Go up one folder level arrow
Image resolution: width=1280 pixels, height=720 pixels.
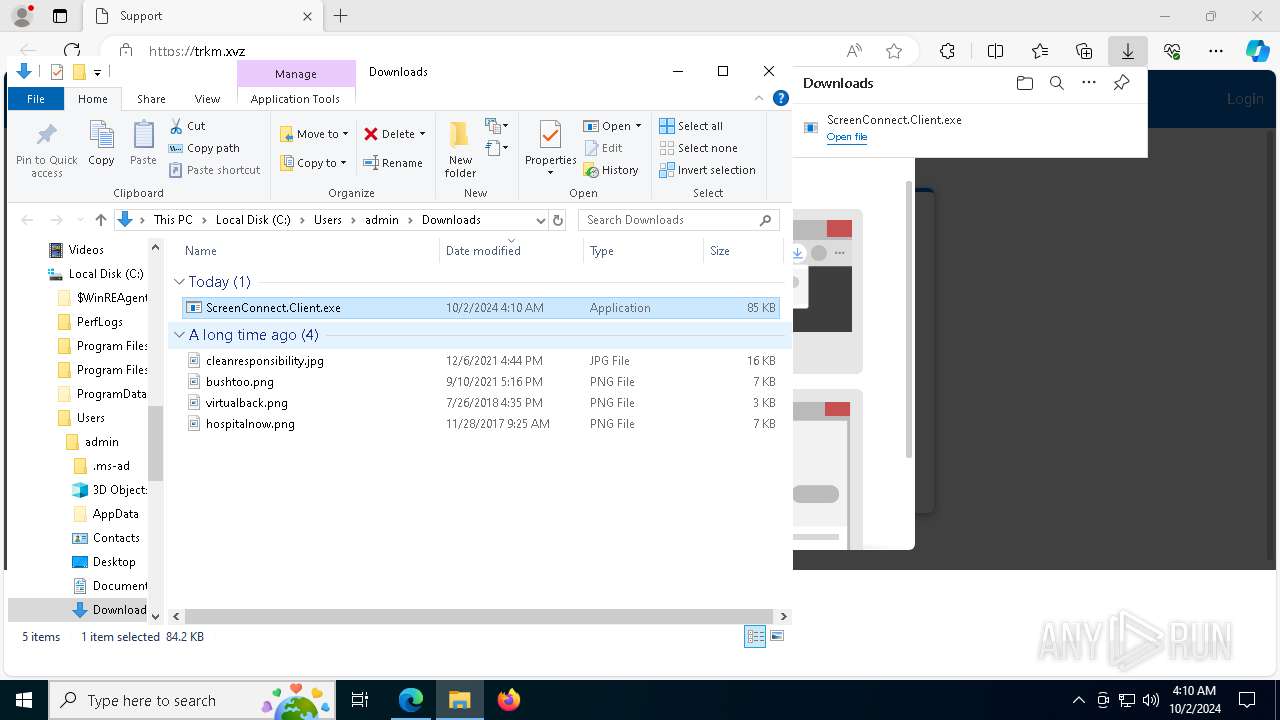[x=100, y=220]
